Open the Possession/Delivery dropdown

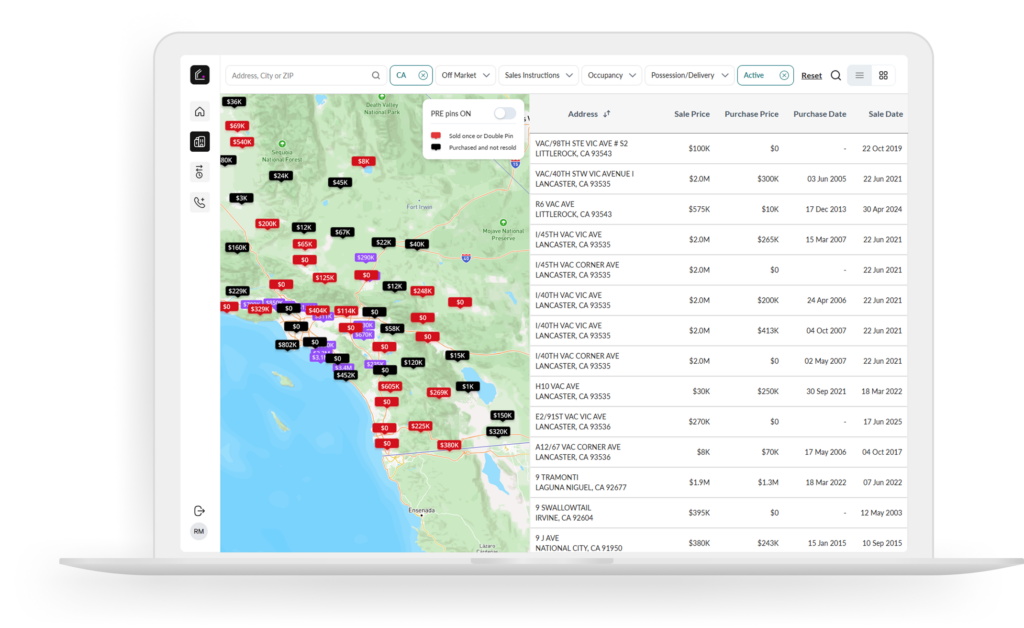pyautogui.click(x=689, y=76)
